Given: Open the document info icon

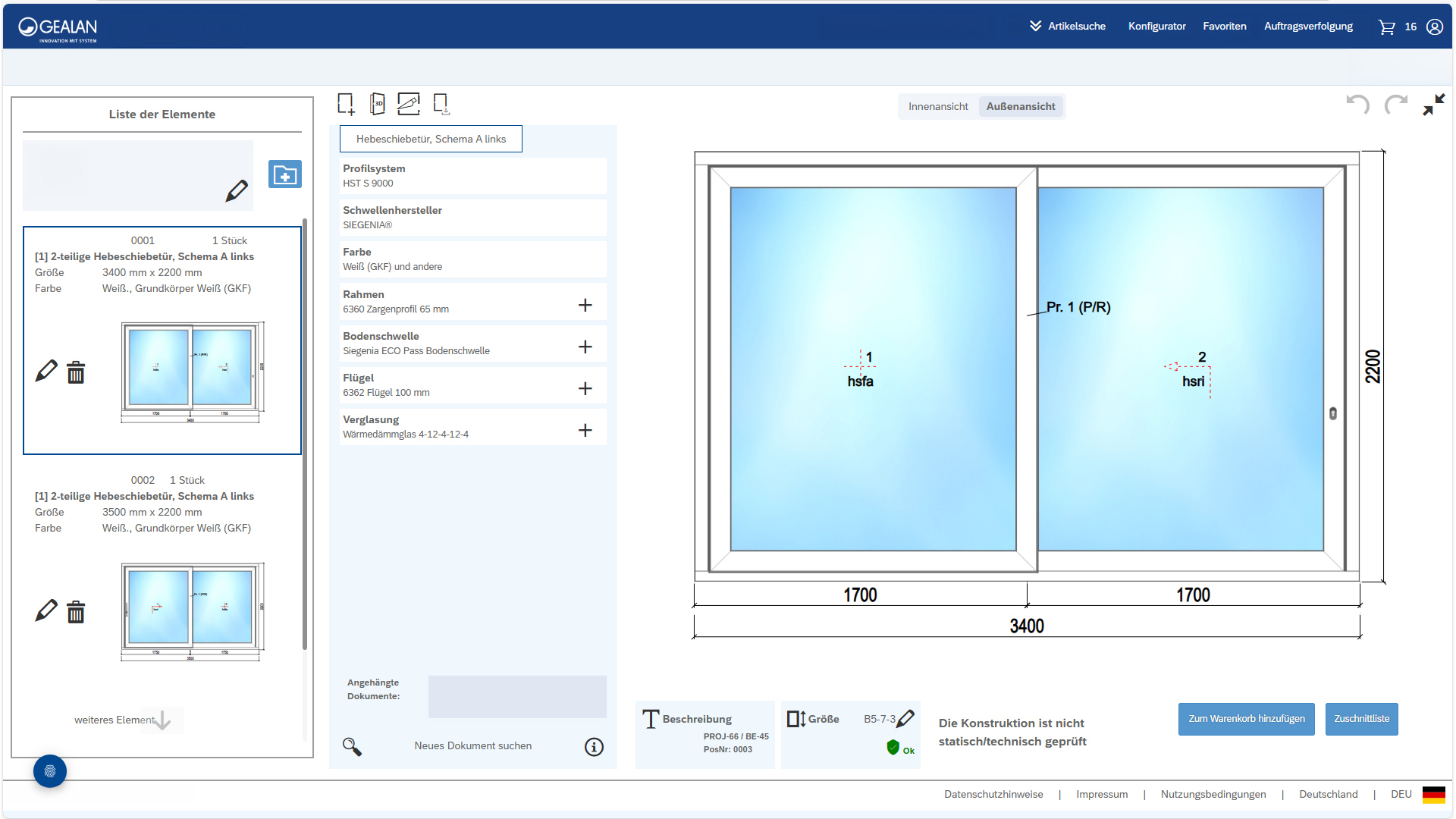Looking at the screenshot, I should click(x=595, y=747).
